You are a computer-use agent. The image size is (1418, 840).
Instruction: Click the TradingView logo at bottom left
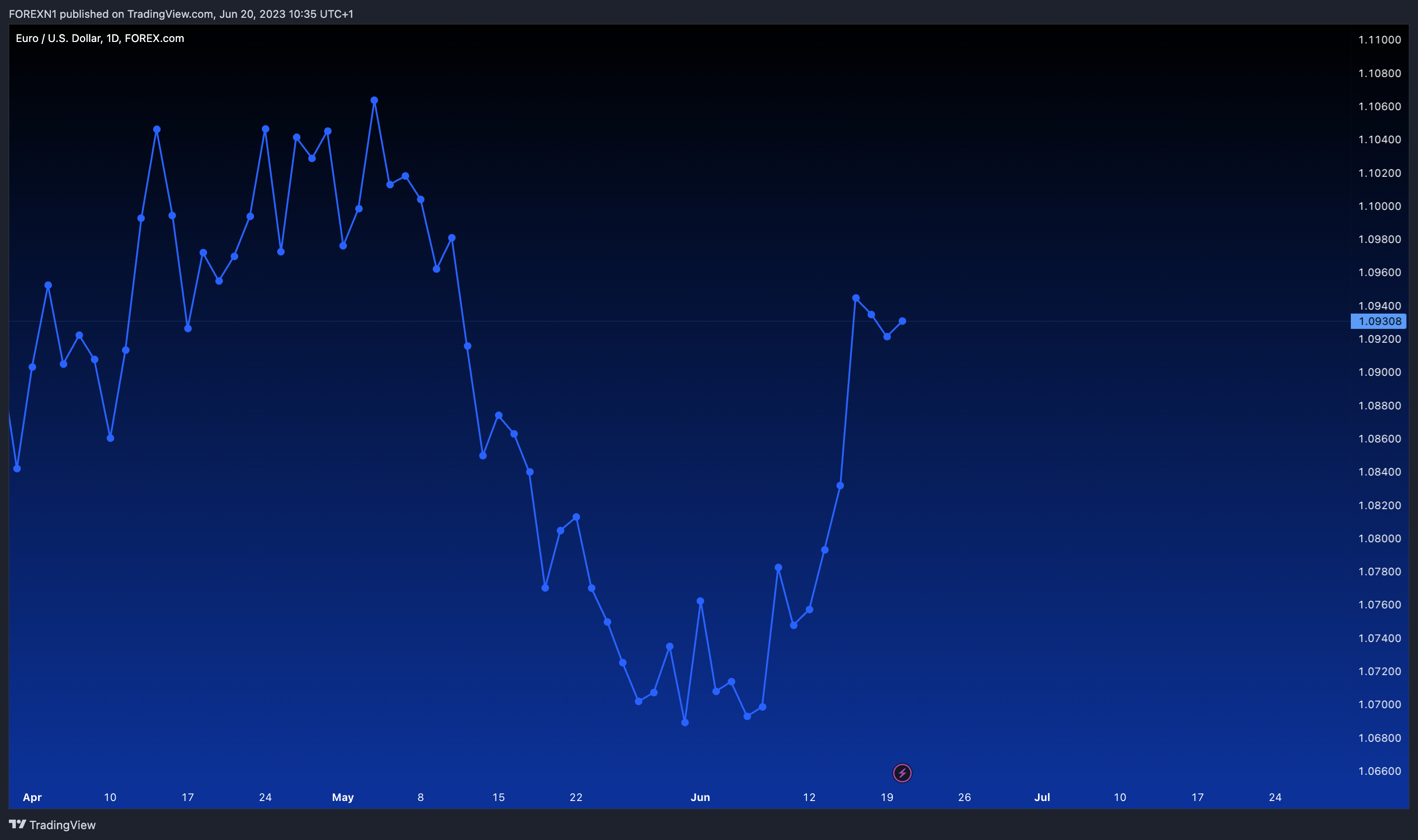pyautogui.click(x=52, y=825)
